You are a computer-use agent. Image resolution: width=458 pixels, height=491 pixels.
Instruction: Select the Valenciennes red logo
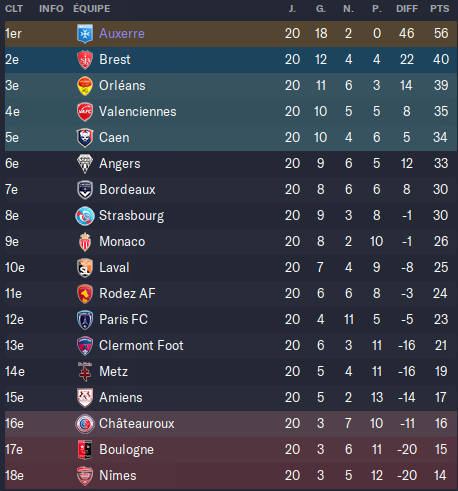point(85,112)
